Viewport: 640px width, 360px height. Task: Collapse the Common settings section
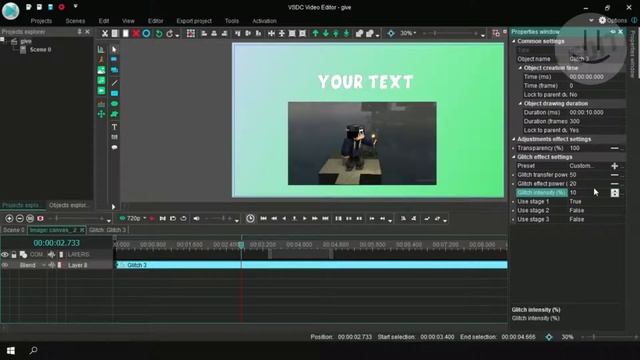point(514,41)
